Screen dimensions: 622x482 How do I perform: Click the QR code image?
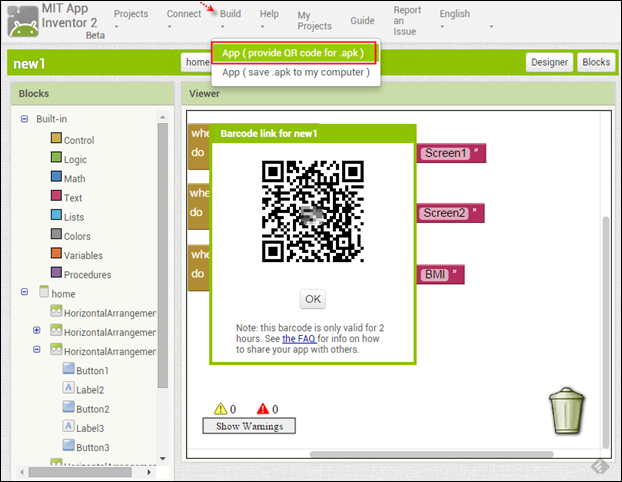pyautogui.click(x=313, y=211)
